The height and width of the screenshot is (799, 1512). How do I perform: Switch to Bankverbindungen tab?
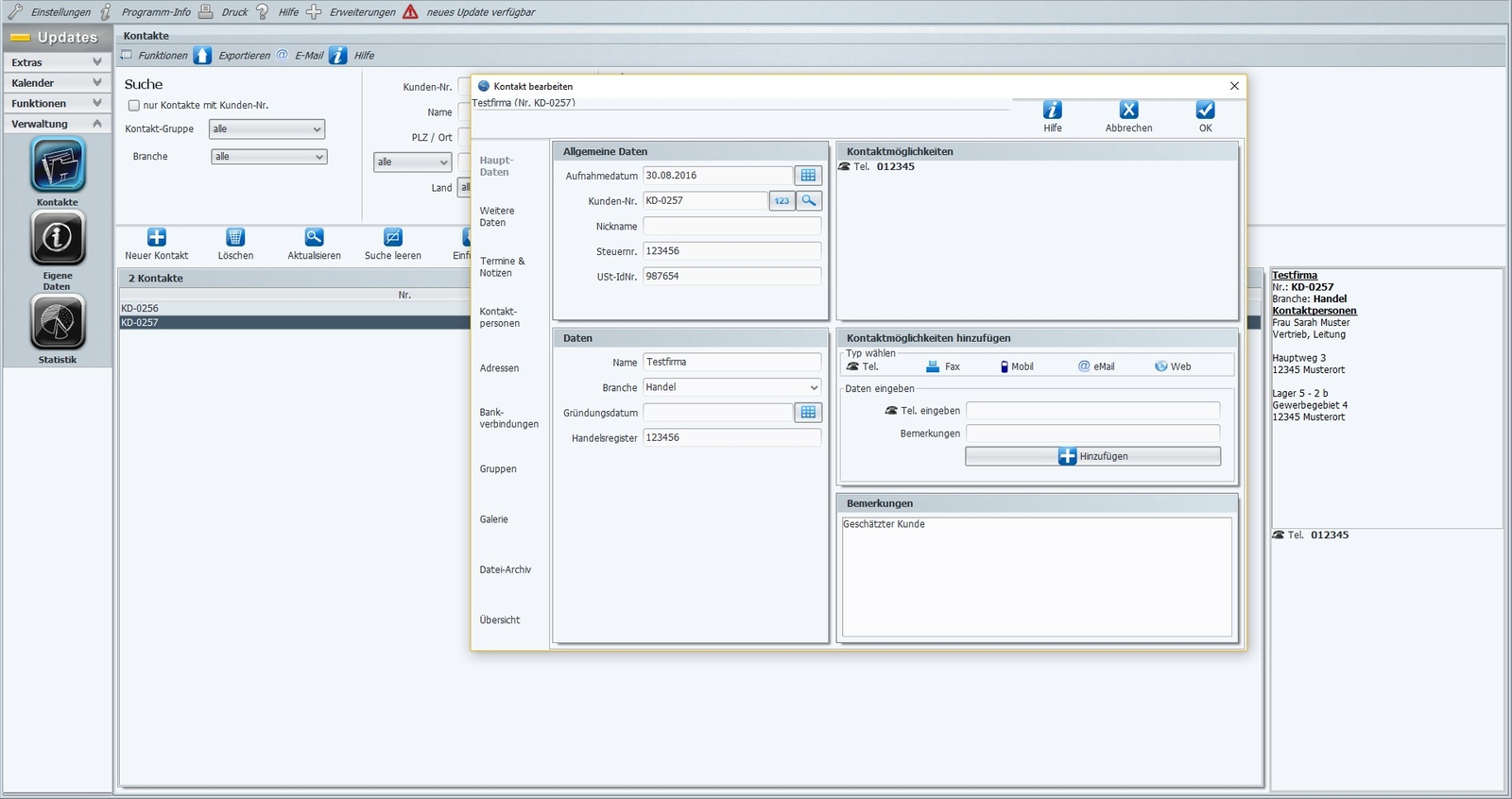[508, 418]
